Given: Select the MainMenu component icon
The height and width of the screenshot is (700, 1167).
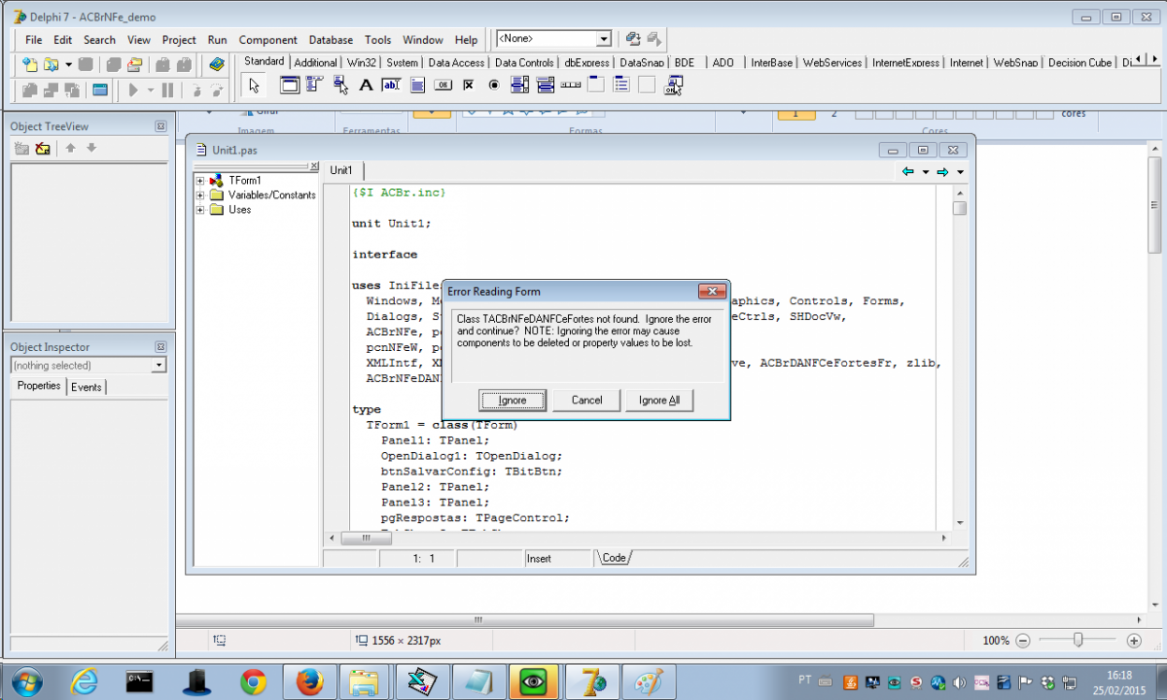Looking at the screenshot, I should 314,85.
